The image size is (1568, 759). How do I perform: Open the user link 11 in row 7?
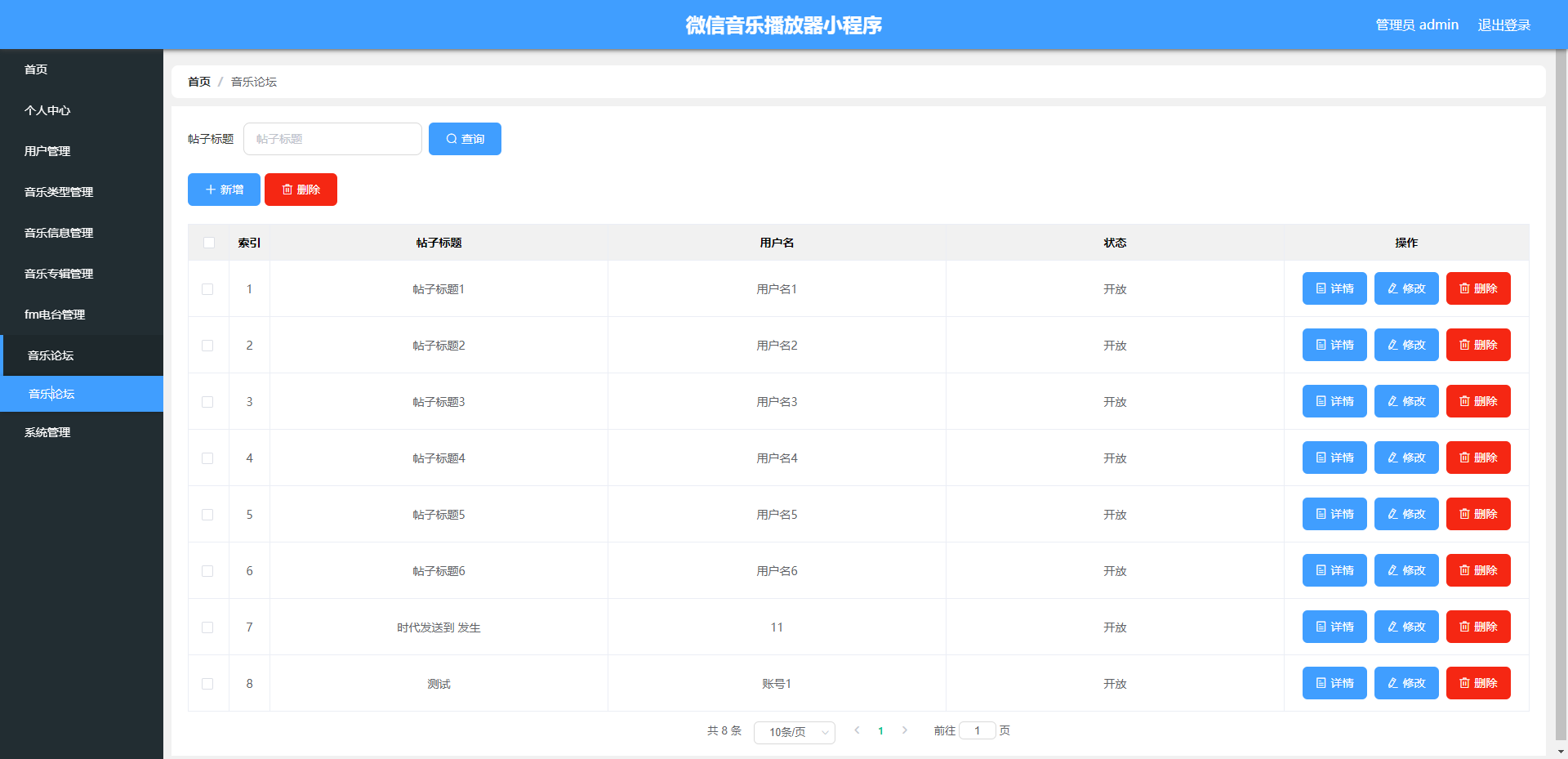tap(777, 627)
